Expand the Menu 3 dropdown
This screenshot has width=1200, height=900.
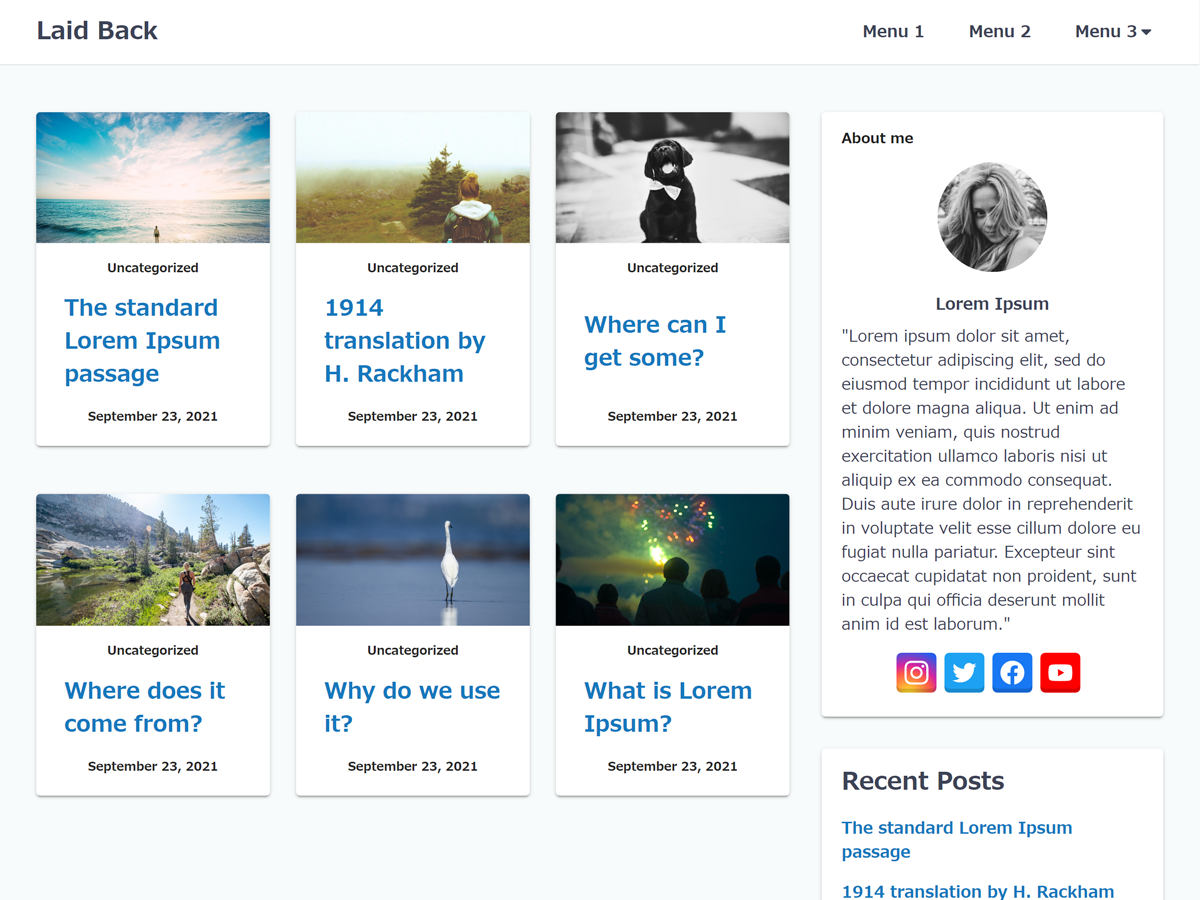1112,32
